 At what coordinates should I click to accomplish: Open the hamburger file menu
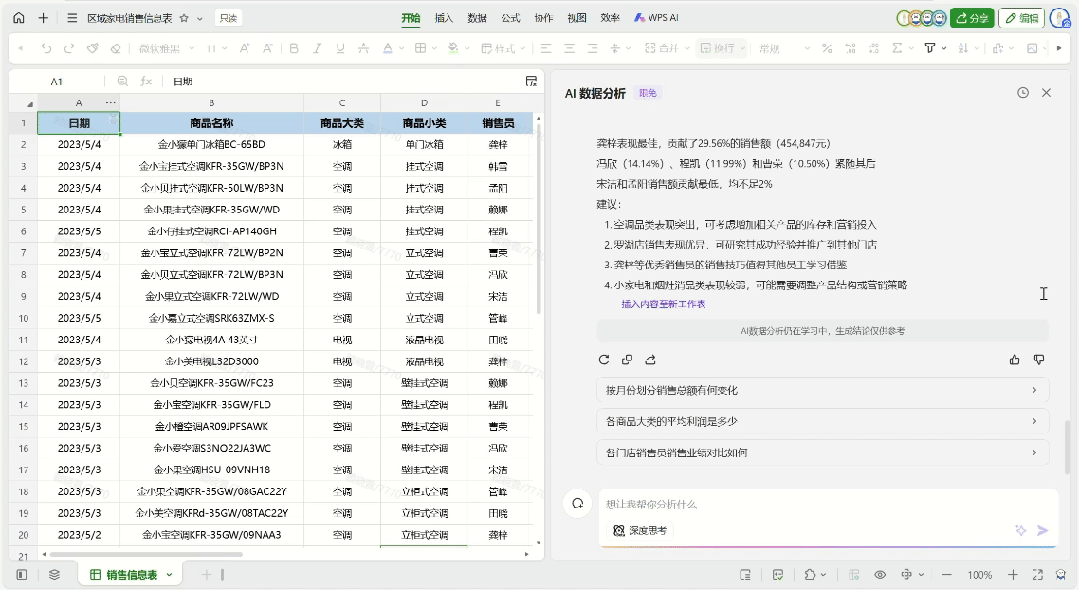pos(72,18)
